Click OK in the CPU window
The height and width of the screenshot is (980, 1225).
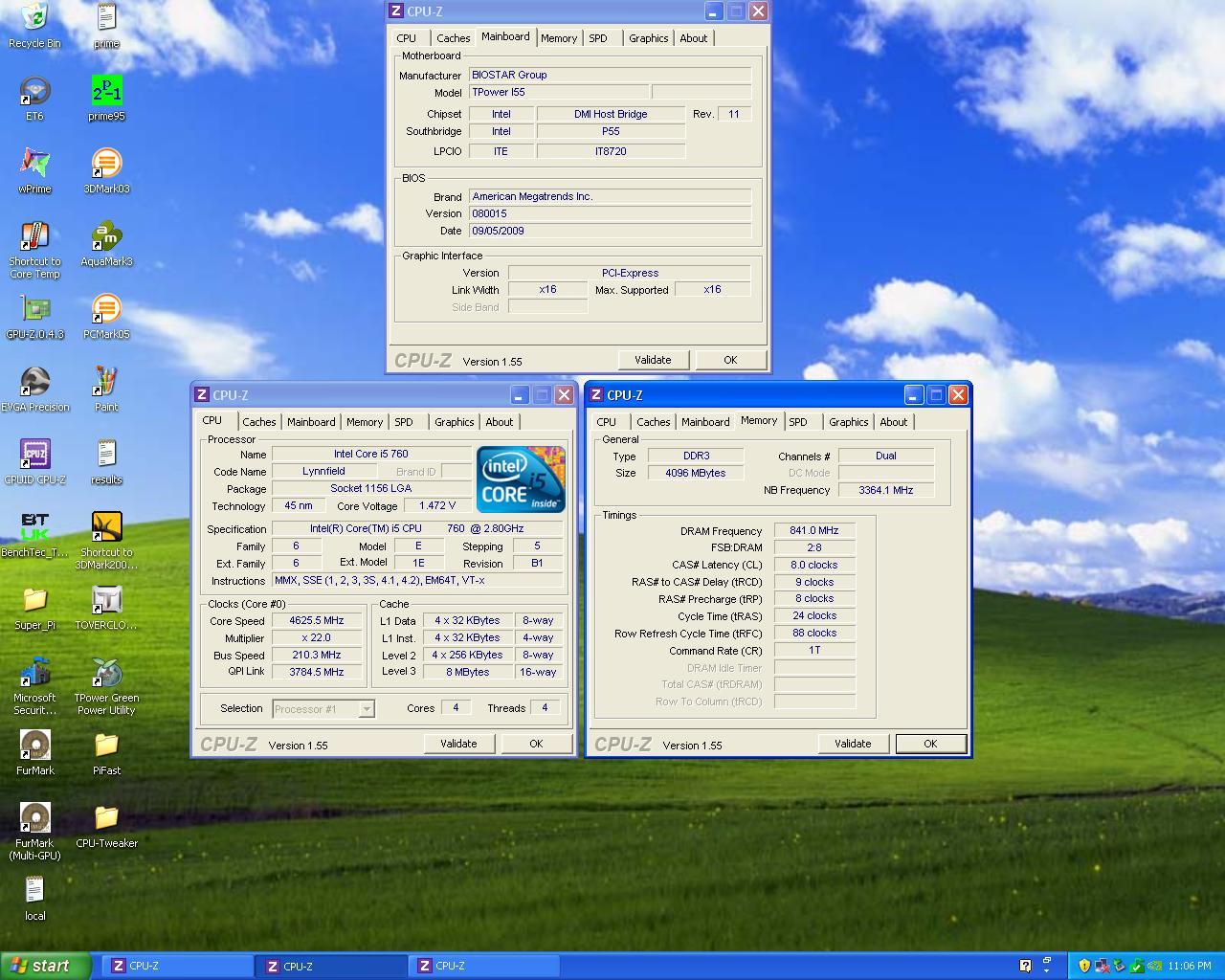point(536,744)
